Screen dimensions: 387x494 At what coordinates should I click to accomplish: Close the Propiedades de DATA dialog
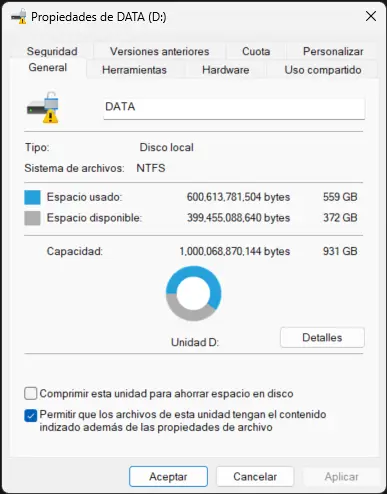(371, 16)
